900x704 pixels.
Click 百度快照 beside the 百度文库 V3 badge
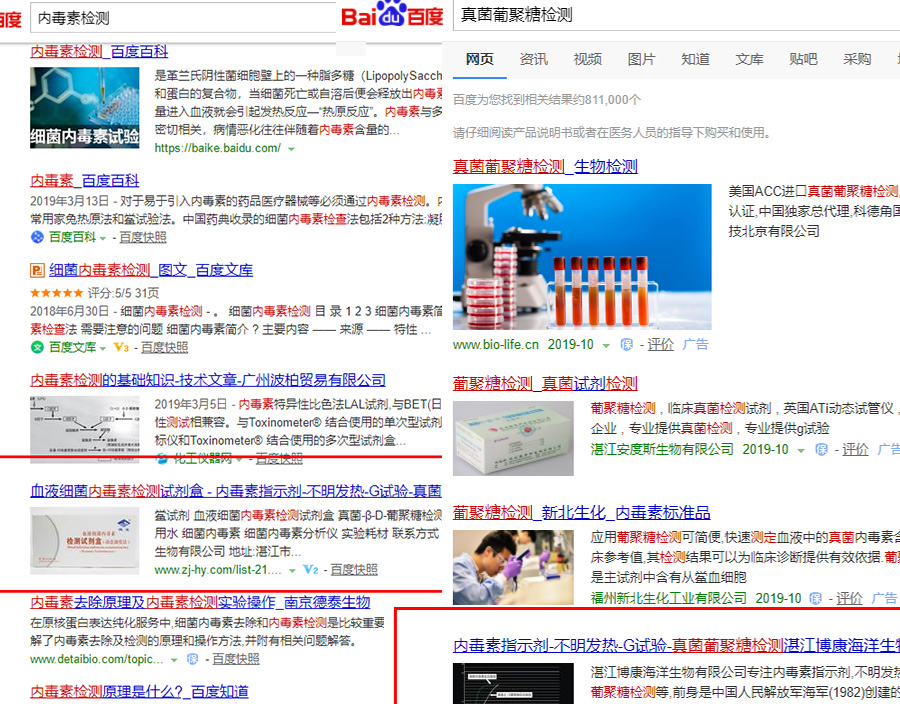165,347
